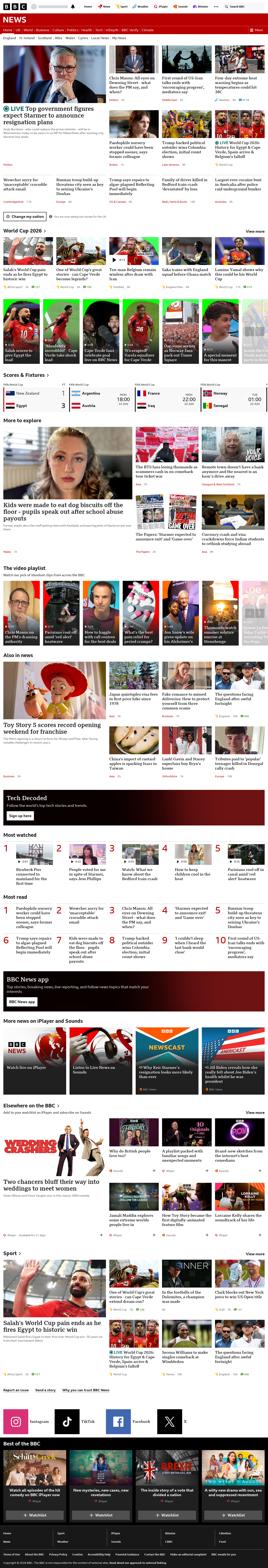Image resolution: width=268 pixels, height=1568 pixels.
Task: Select the Climate tab in News nav
Action: click(x=147, y=30)
